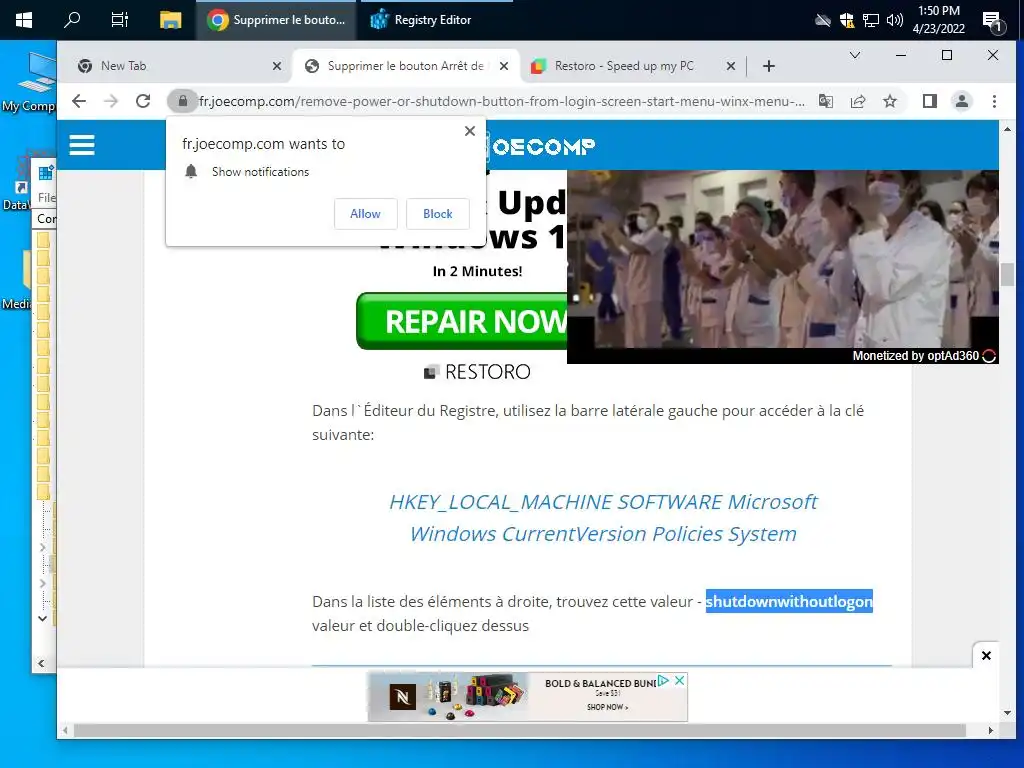Reload the current page
1024x768 pixels.
[x=143, y=101]
